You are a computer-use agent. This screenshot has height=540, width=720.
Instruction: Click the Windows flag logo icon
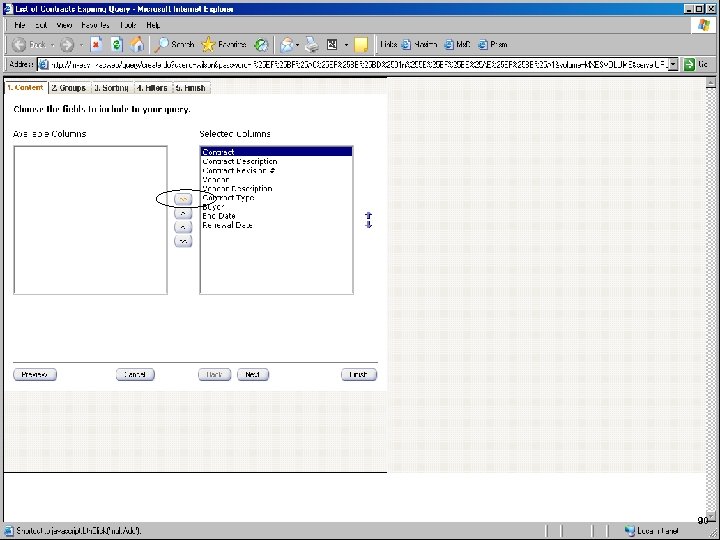[703, 25]
